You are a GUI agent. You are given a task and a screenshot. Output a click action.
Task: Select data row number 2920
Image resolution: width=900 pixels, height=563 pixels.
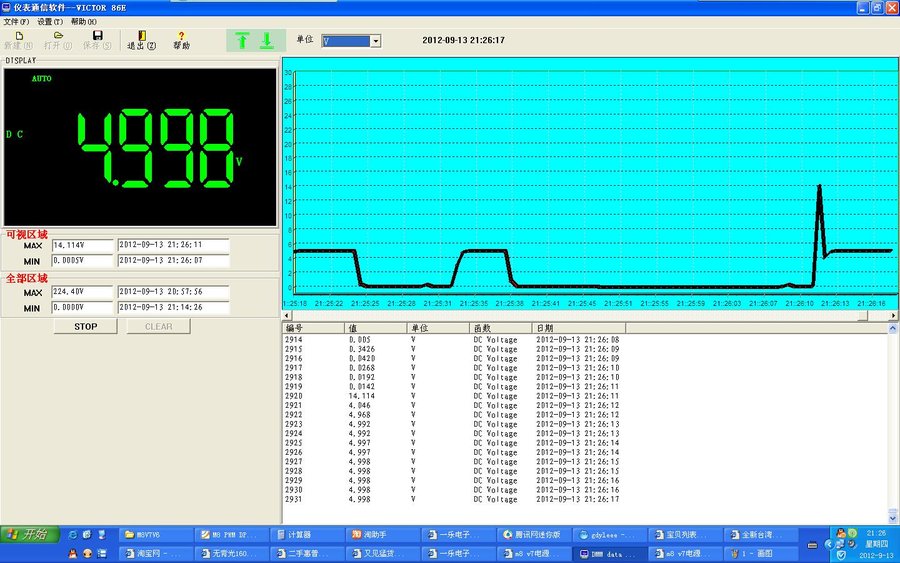(294, 396)
